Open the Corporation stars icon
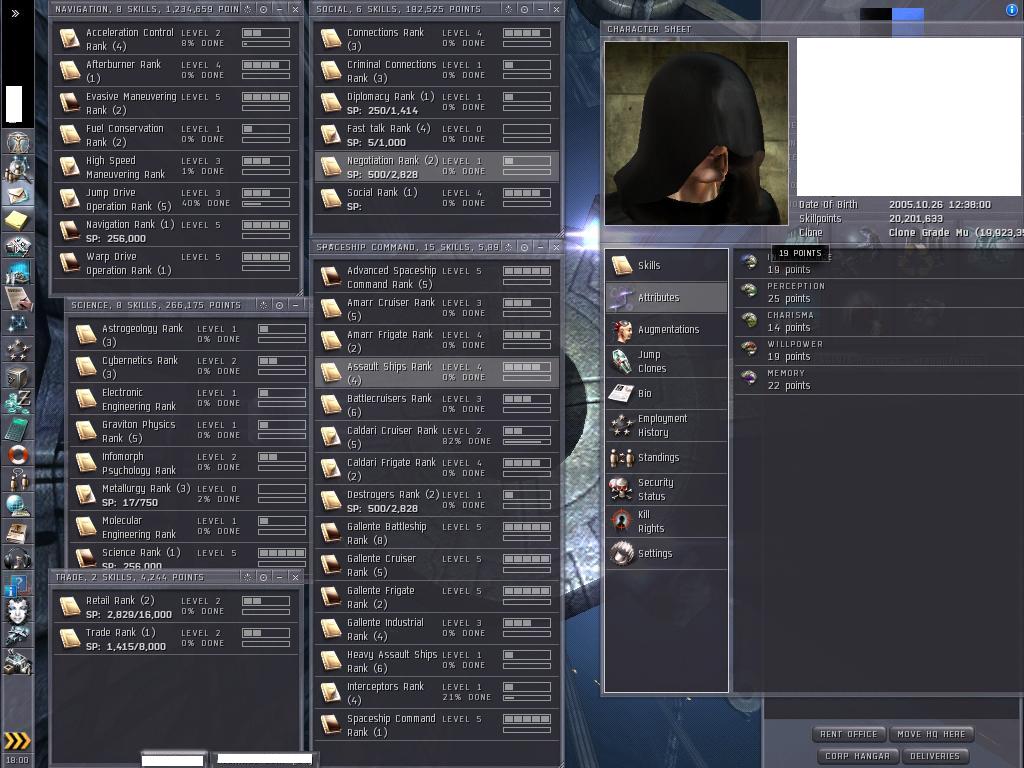 tap(18, 350)
